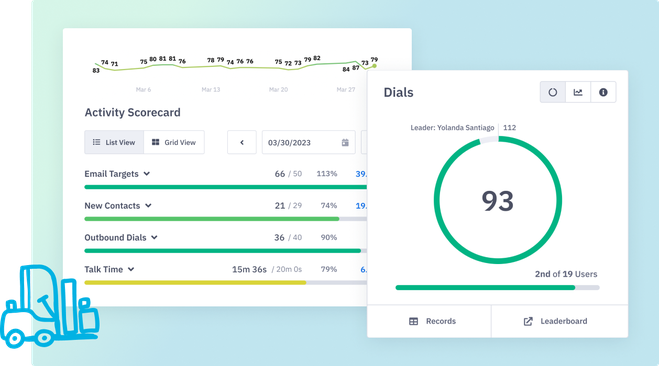
Task: Click the Email Targets progress bar
Action: pos(226,187)
